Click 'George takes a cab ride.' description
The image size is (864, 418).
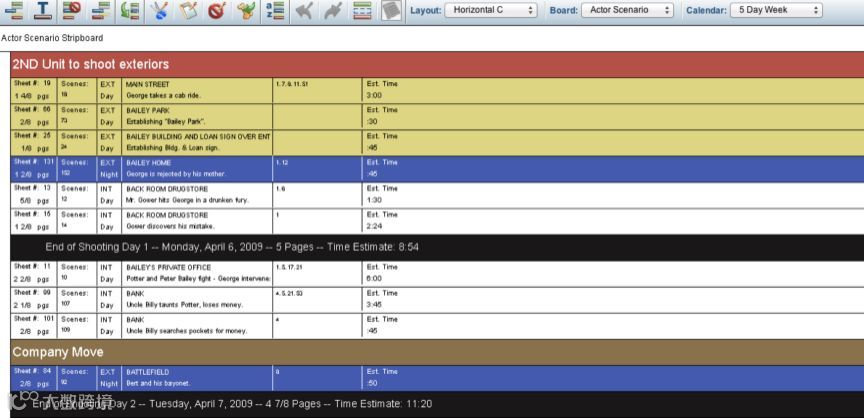coord(163,95)
